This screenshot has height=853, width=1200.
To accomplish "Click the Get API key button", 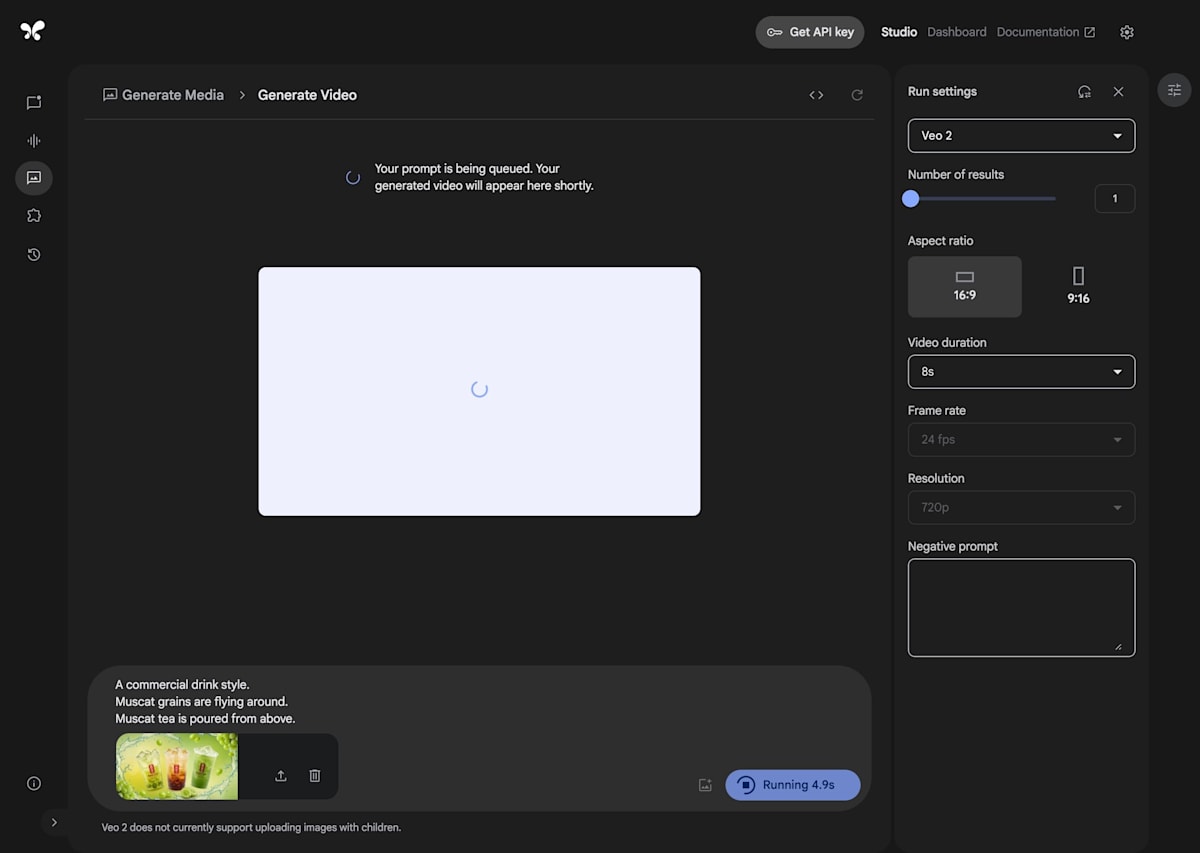I will click(x=810, y=32).
